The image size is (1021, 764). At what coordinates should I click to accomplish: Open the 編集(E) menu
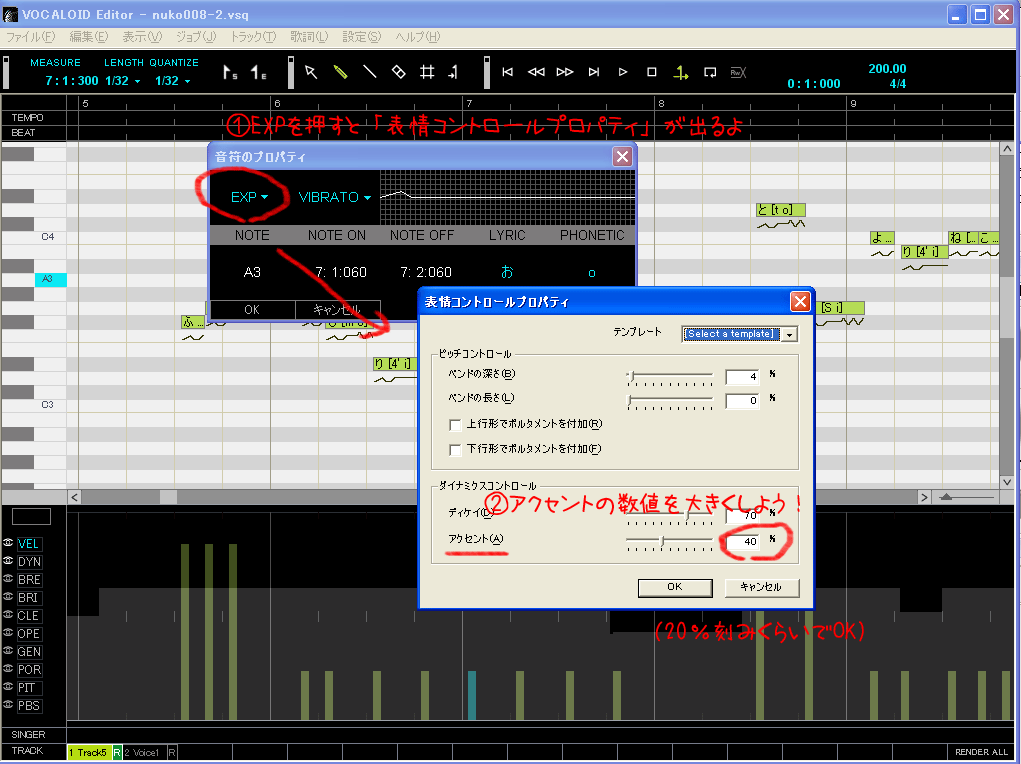(x=89, y=36)
